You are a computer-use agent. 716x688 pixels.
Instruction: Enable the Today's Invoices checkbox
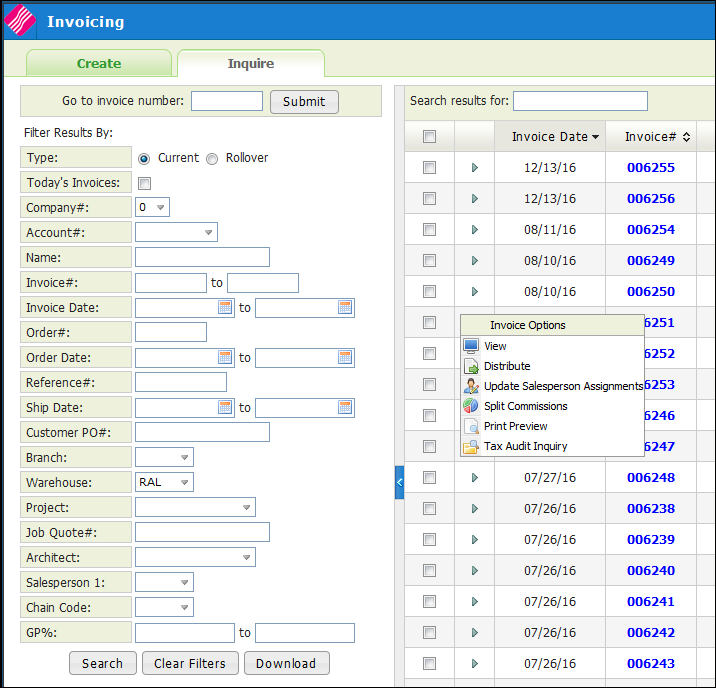144,183
